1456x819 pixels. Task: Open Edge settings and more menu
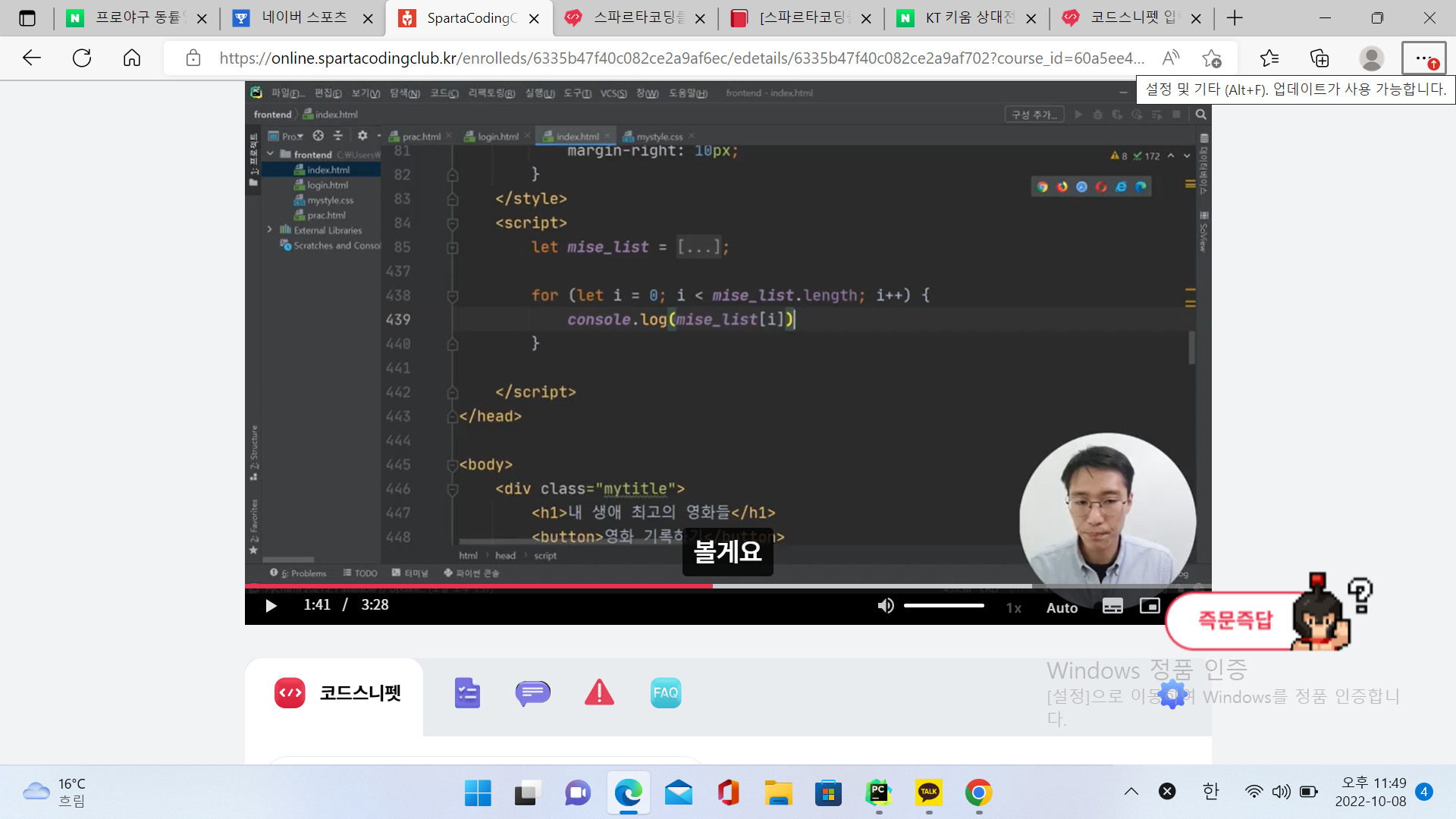click(1423, 58)
